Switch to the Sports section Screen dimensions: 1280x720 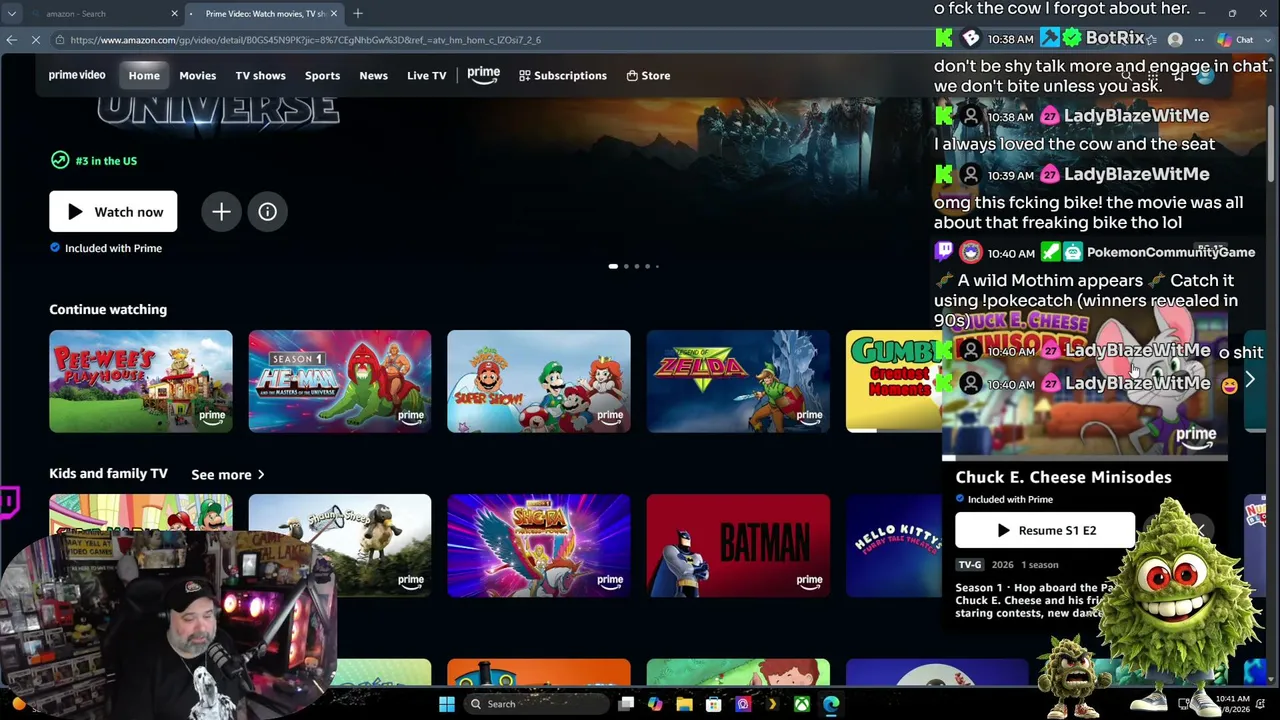coord(322,75)
